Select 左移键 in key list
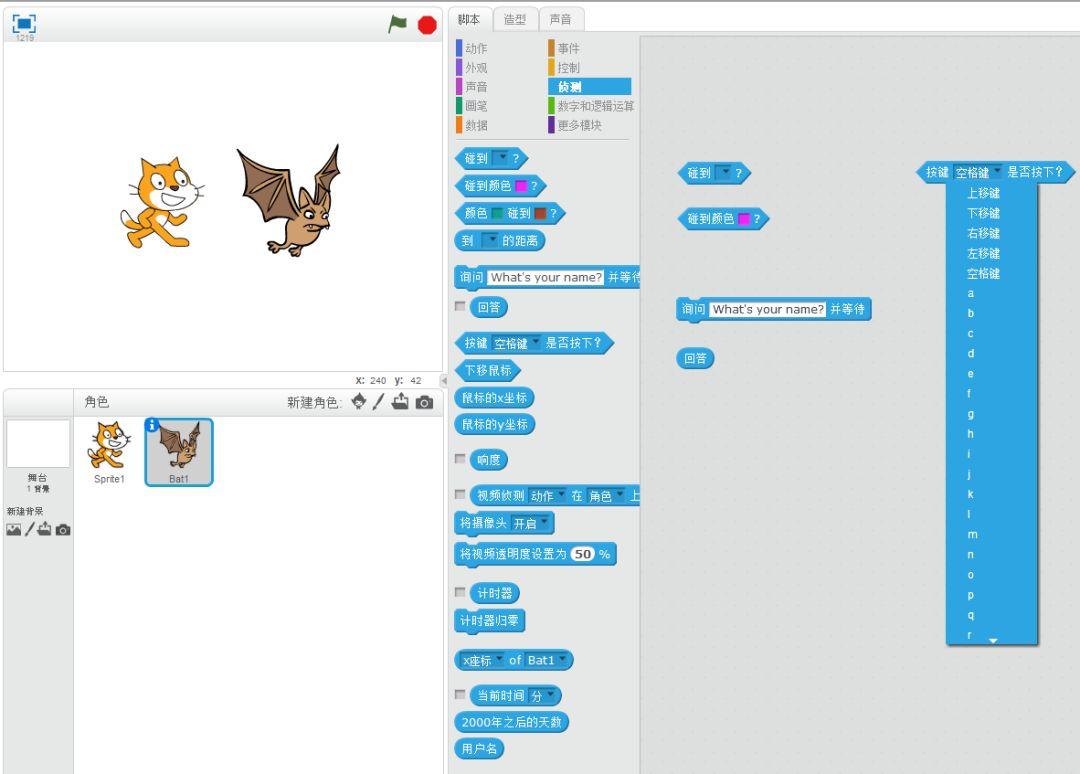The width and height of the screenshot is (1080, 774). point(992,253)
